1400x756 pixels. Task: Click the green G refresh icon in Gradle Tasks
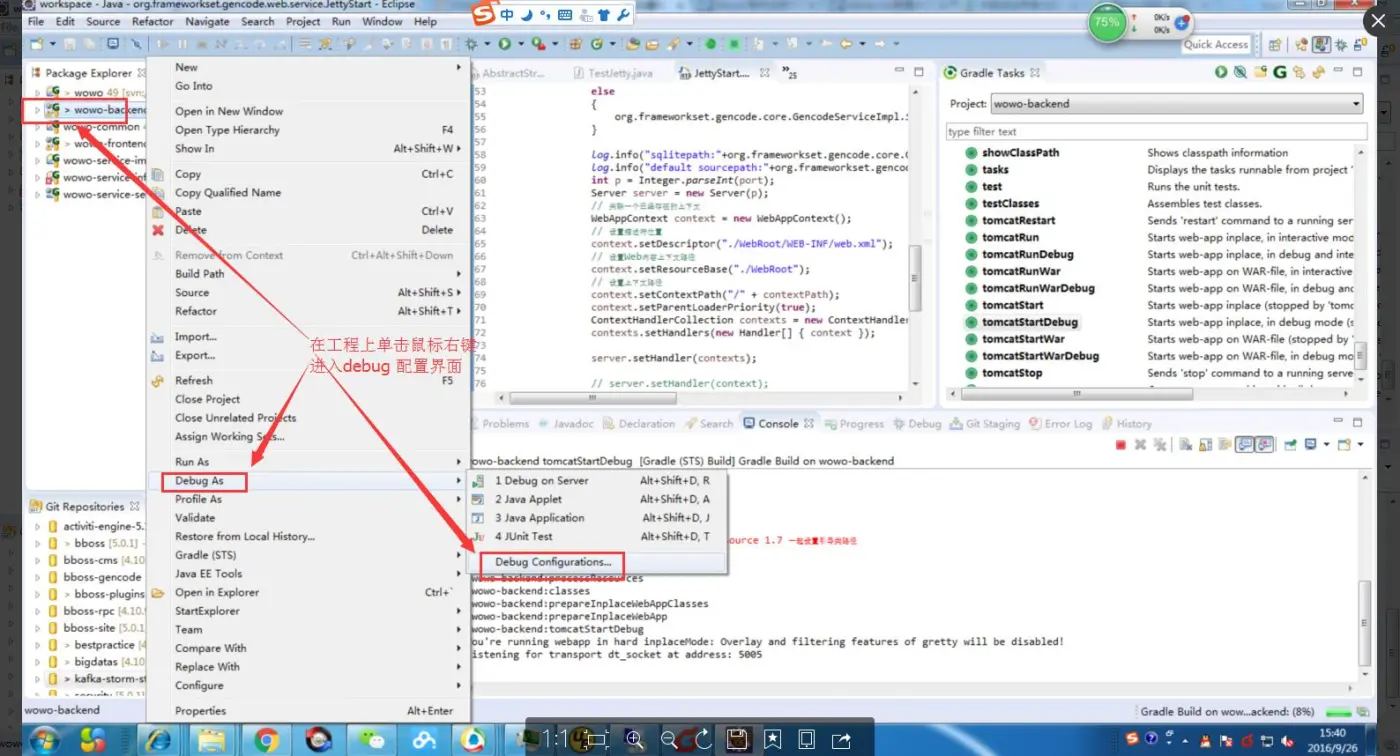point(1280,72)
